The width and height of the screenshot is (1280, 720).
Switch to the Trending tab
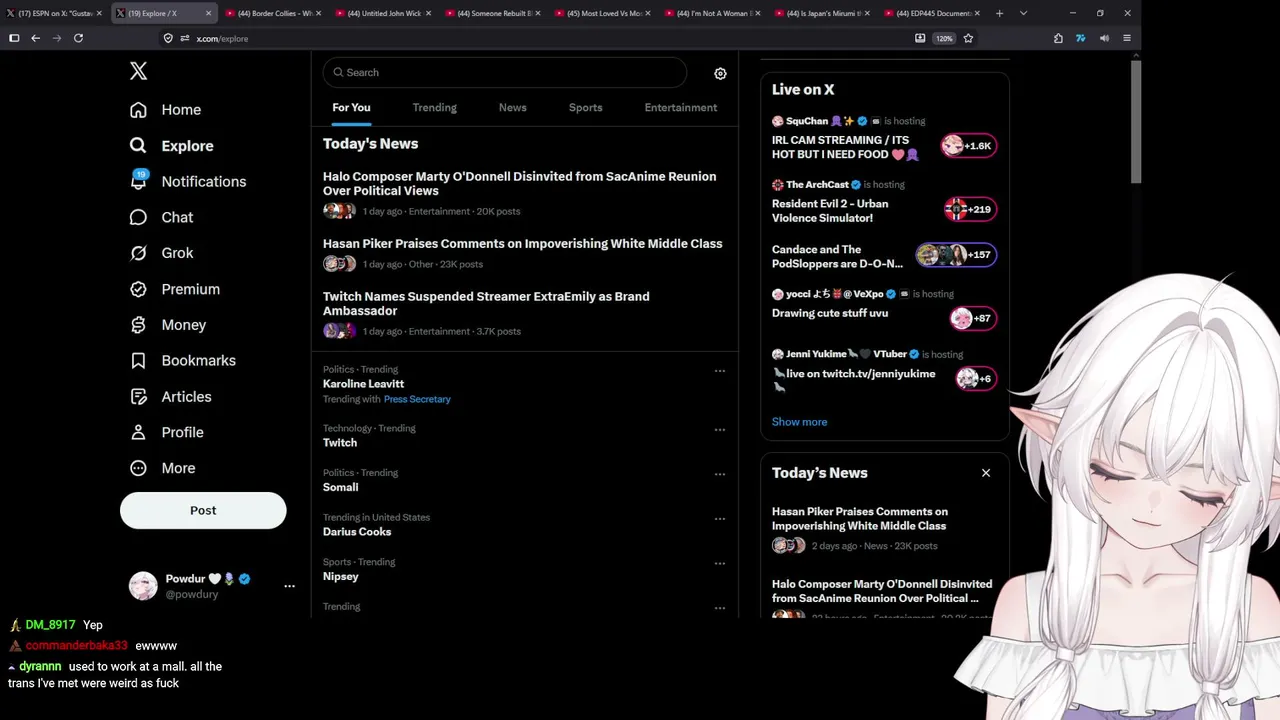(x=434, y=108)
